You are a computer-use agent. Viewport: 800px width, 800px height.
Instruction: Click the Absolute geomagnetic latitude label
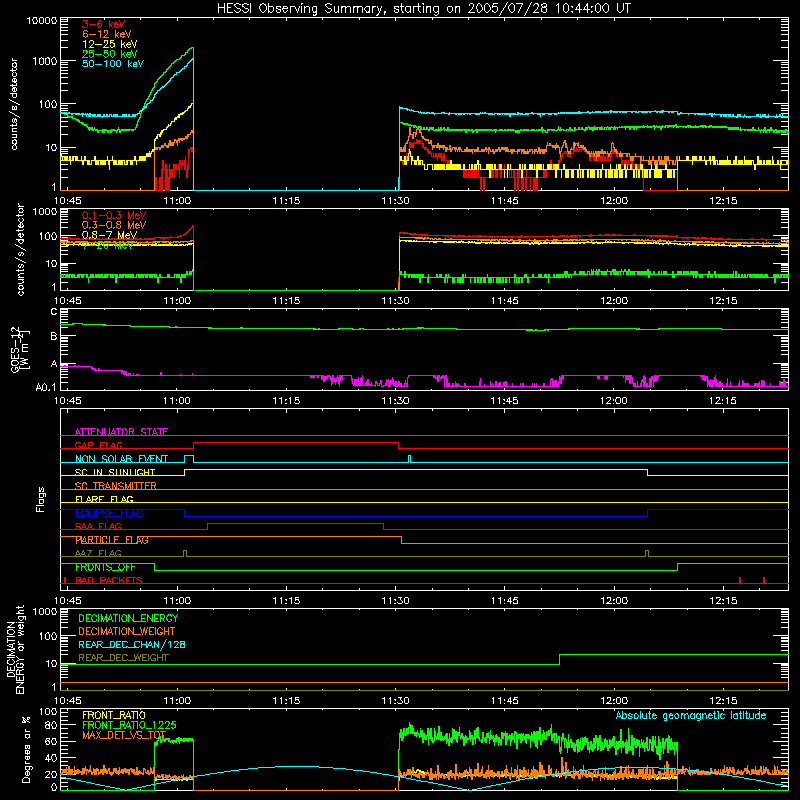(691, 715)
